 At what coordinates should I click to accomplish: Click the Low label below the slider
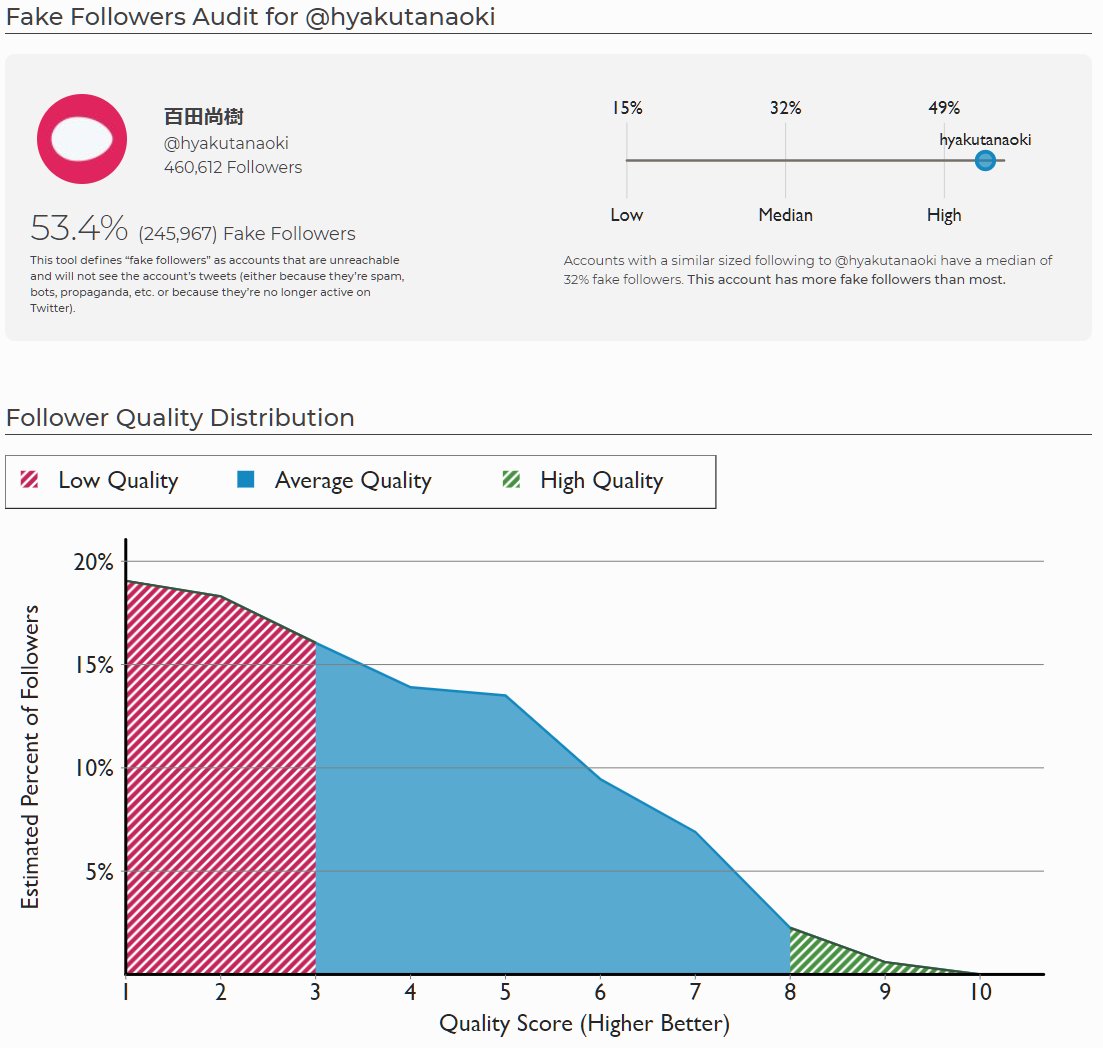626,215
